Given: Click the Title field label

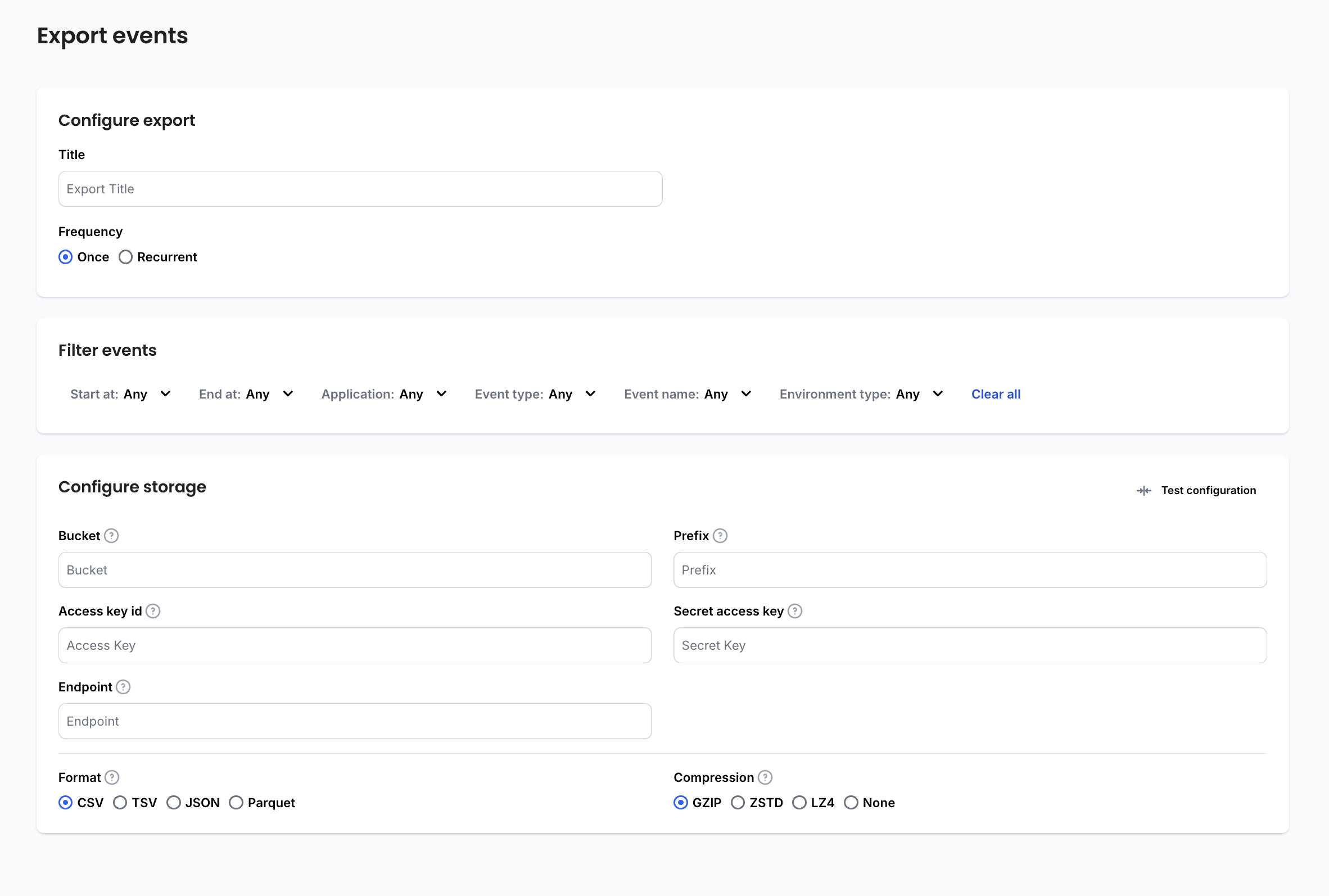Looking at the screenshot, I should click(x=71, y=155).
